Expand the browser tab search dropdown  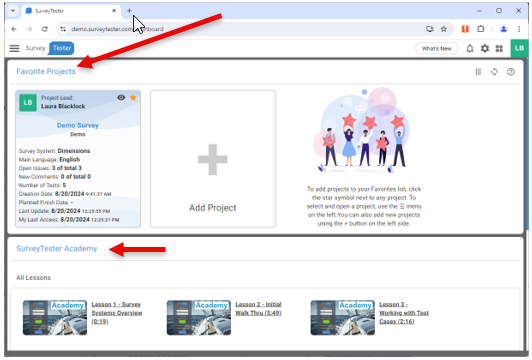point(13,11)
